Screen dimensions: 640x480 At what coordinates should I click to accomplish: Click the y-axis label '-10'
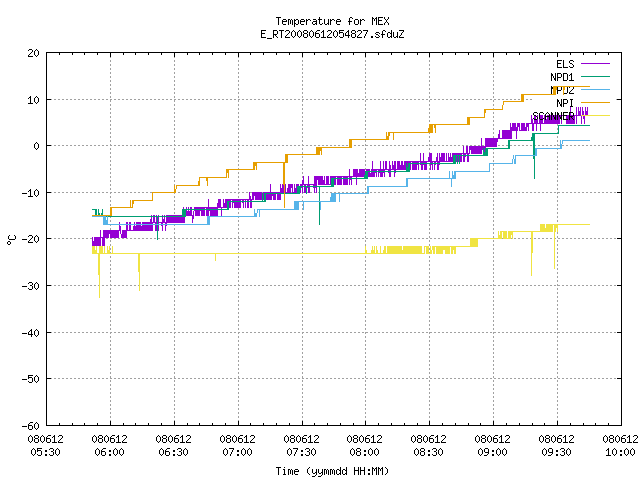click(x=31, y=193)
